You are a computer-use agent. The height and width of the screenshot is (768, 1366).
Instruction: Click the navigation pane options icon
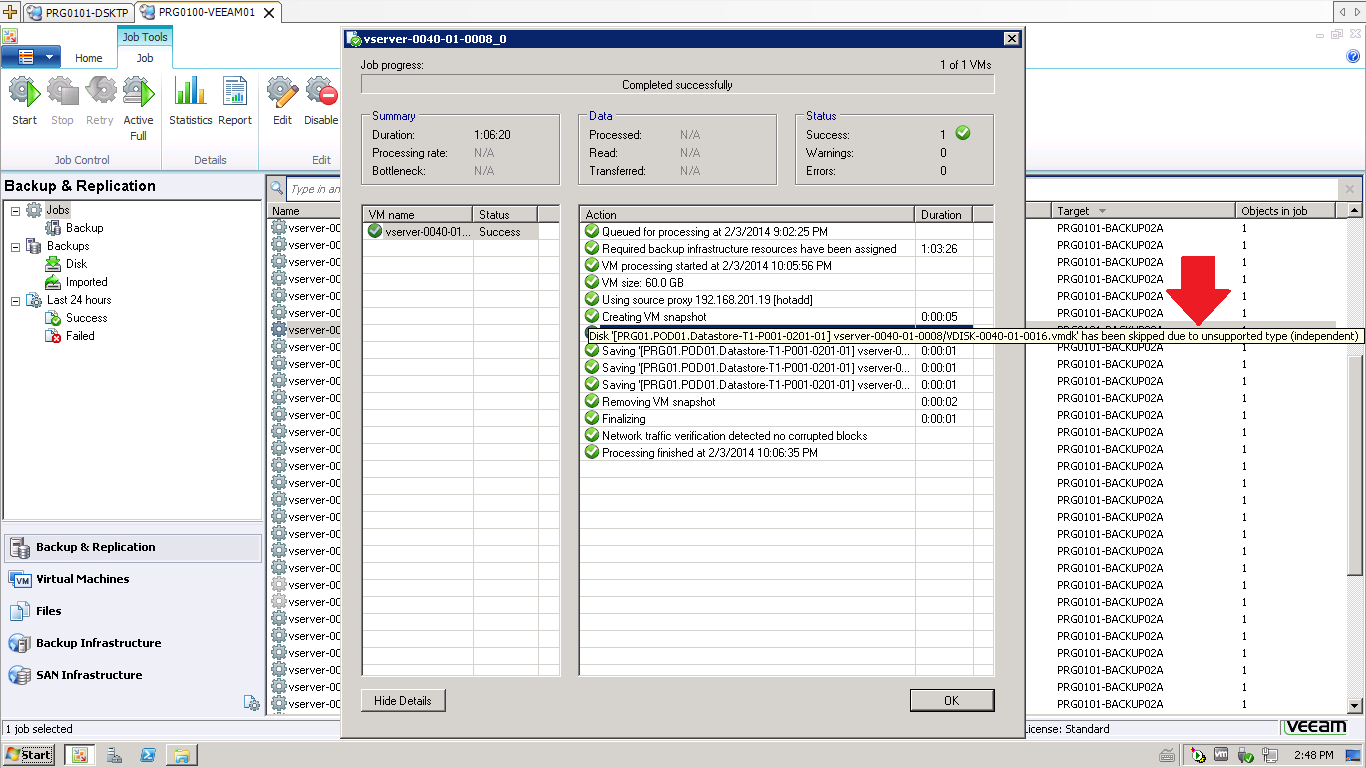252,703
